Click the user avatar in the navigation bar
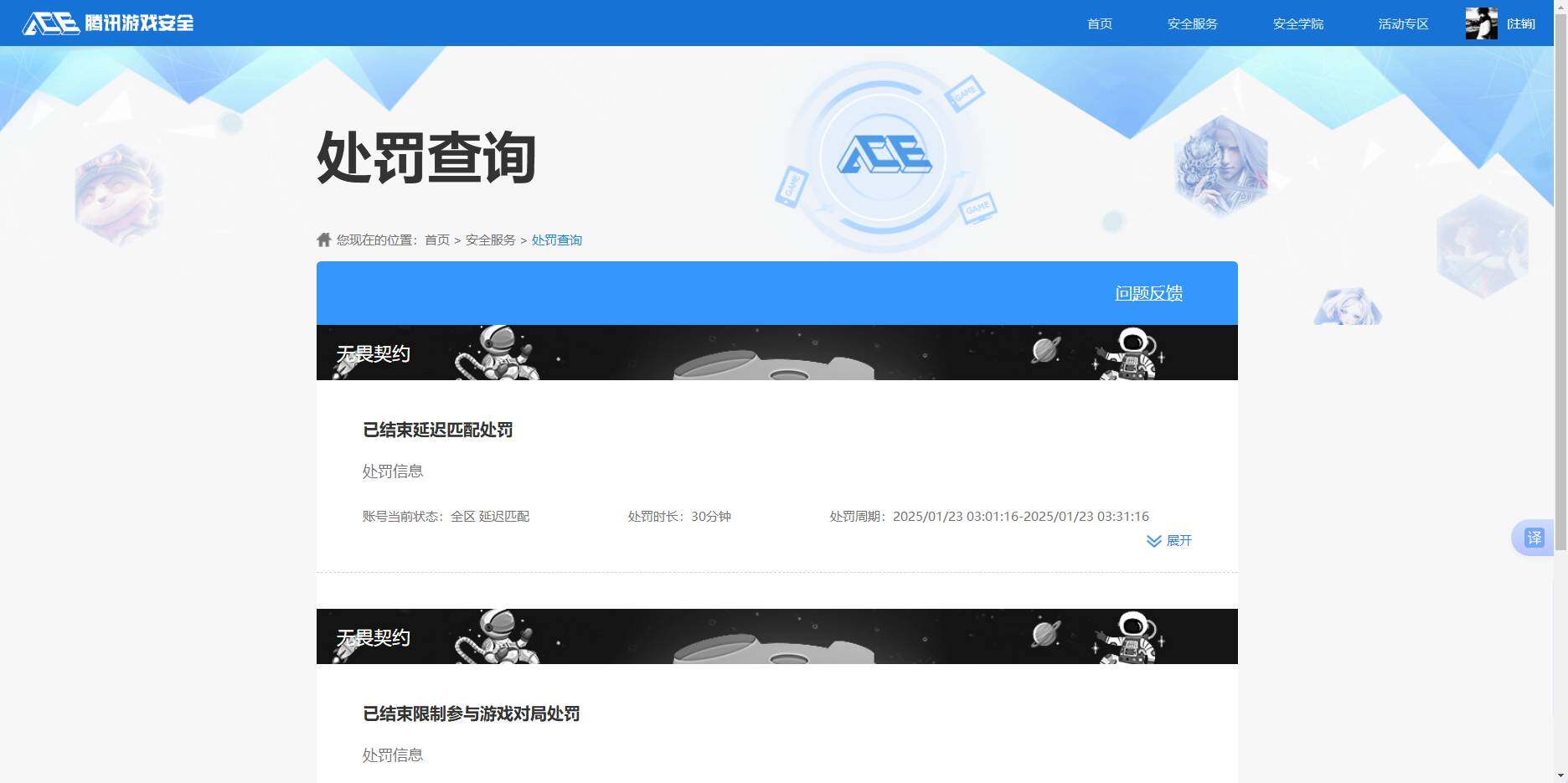The height and width of the screenshot is (783, 1568). pos(1483,23)
